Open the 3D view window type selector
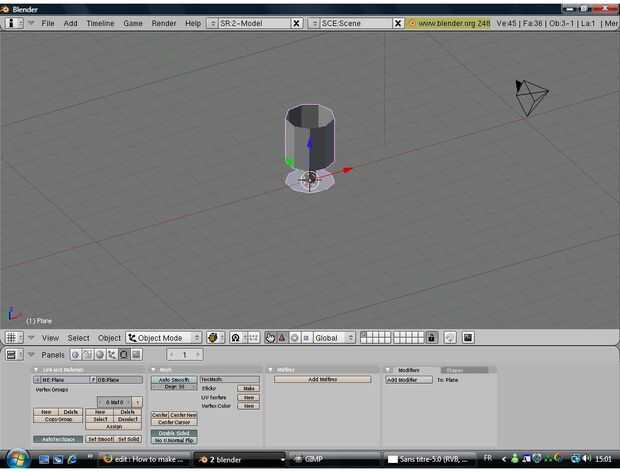The image size is (620, 472). pyautogui.click(x=14, y=338)
